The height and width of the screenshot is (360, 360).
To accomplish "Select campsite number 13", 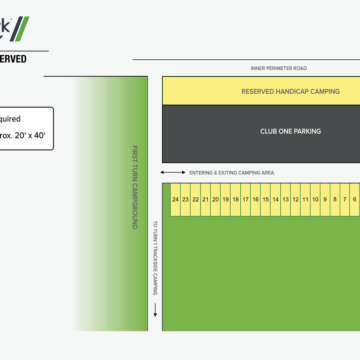I will tap(285, 200).
